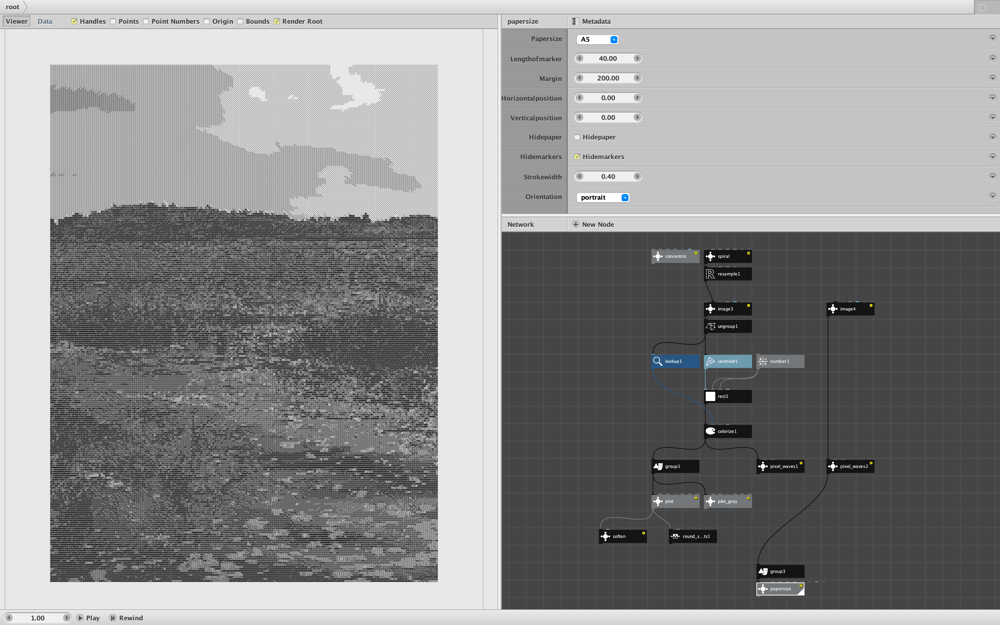
Task: Disable the Hidemarkers checkbox
Action: [577, 157]
